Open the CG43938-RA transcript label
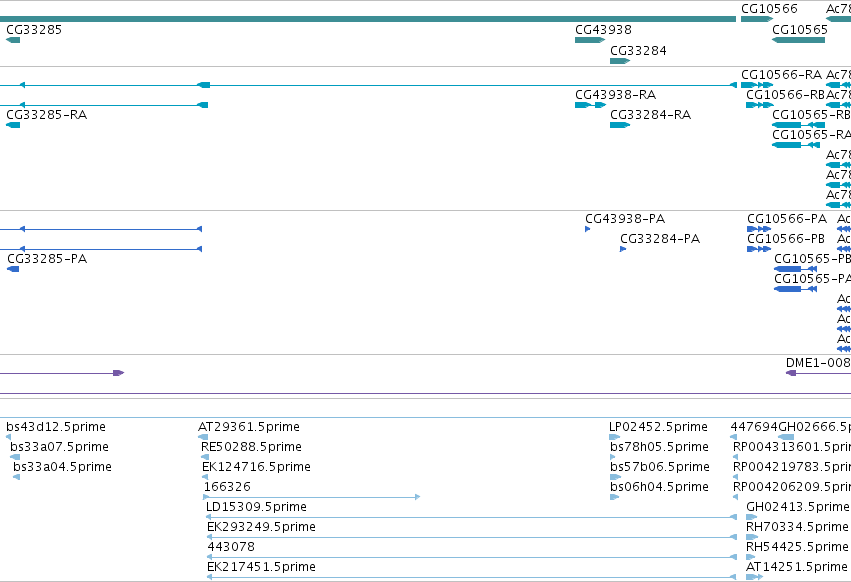 615,95
